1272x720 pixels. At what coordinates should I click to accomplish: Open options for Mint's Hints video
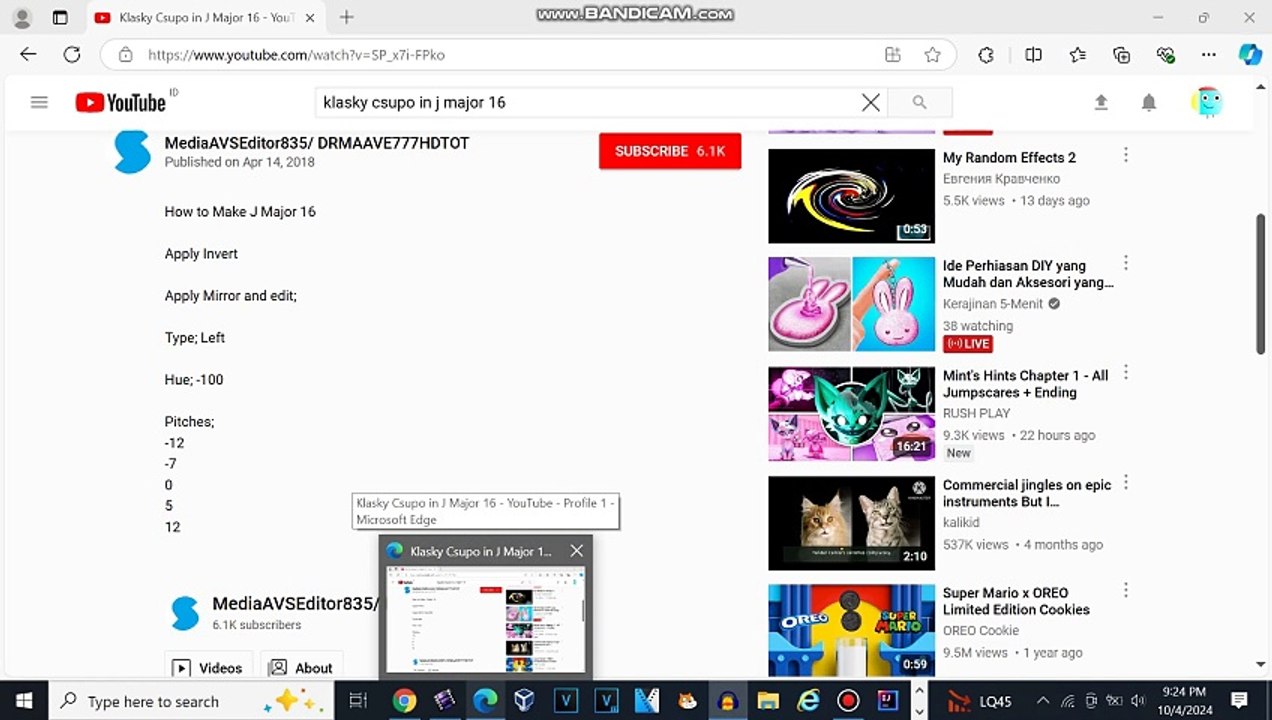click(1126, 373)
